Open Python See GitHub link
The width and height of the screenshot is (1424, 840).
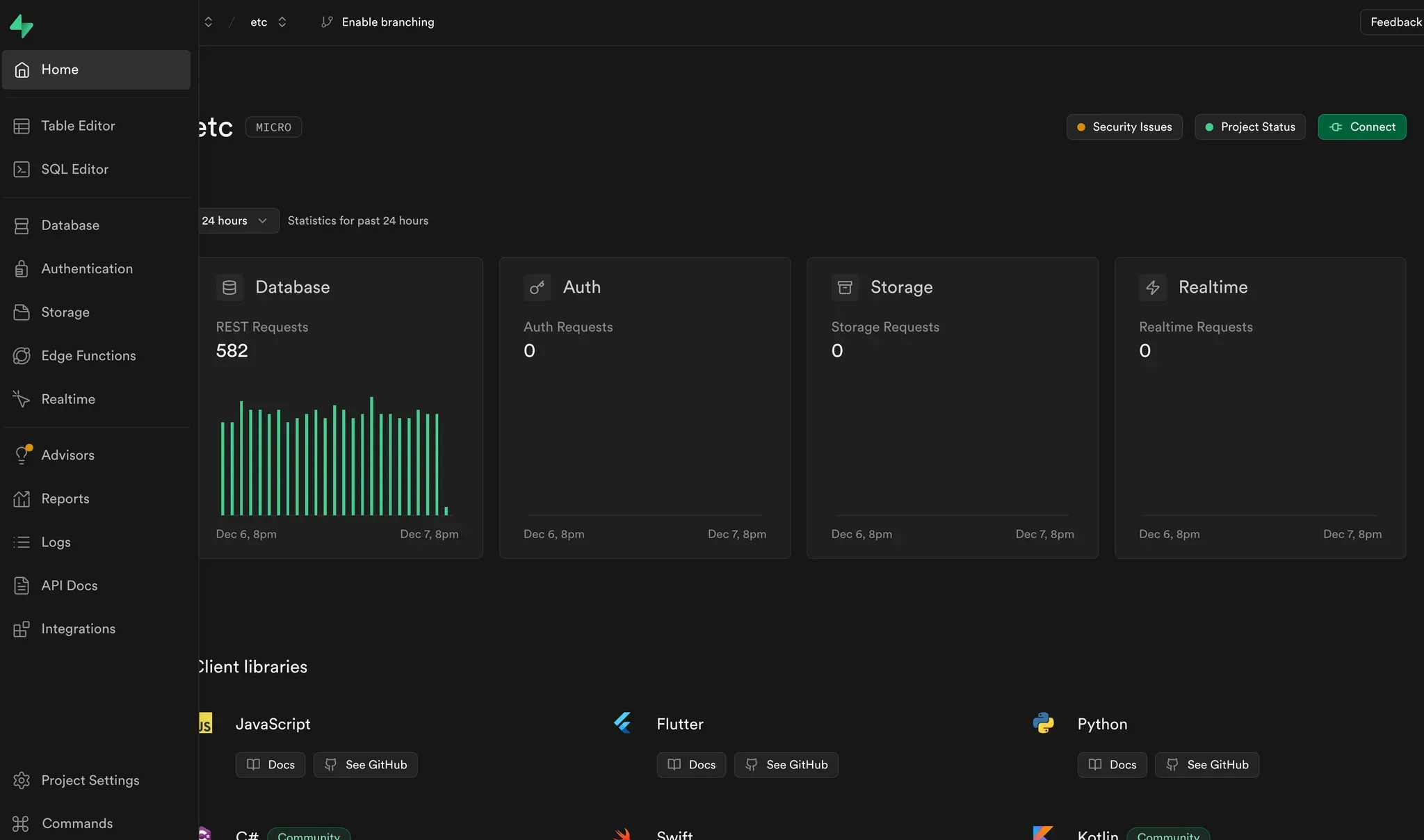(1207, 765)
